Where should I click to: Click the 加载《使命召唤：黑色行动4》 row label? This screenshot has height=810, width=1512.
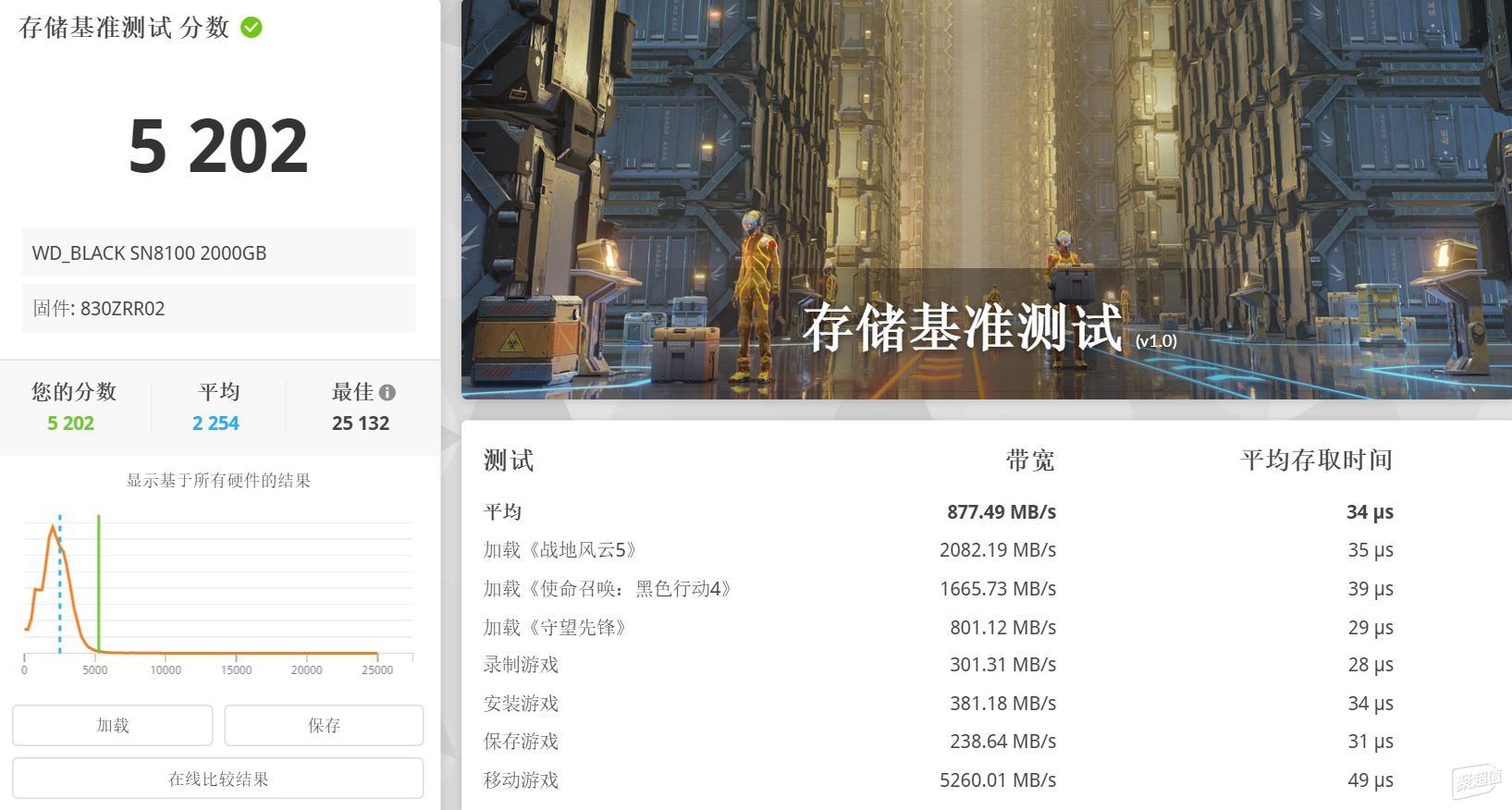tap(608, 589)
